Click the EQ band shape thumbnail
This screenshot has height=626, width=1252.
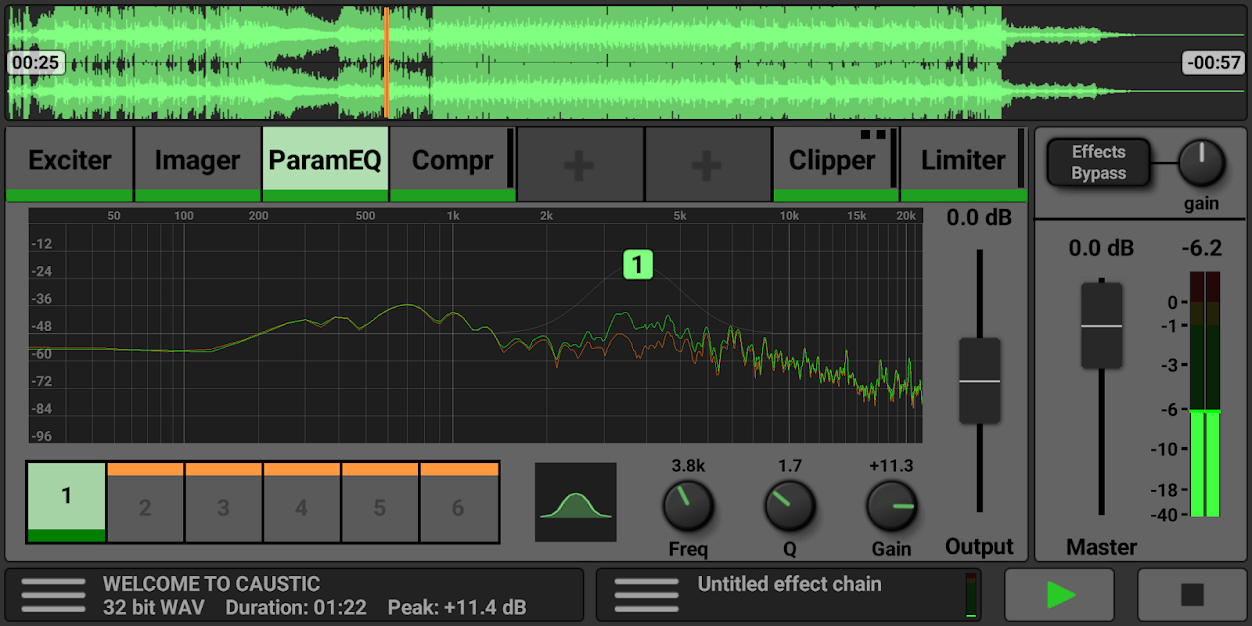[575, 502]
